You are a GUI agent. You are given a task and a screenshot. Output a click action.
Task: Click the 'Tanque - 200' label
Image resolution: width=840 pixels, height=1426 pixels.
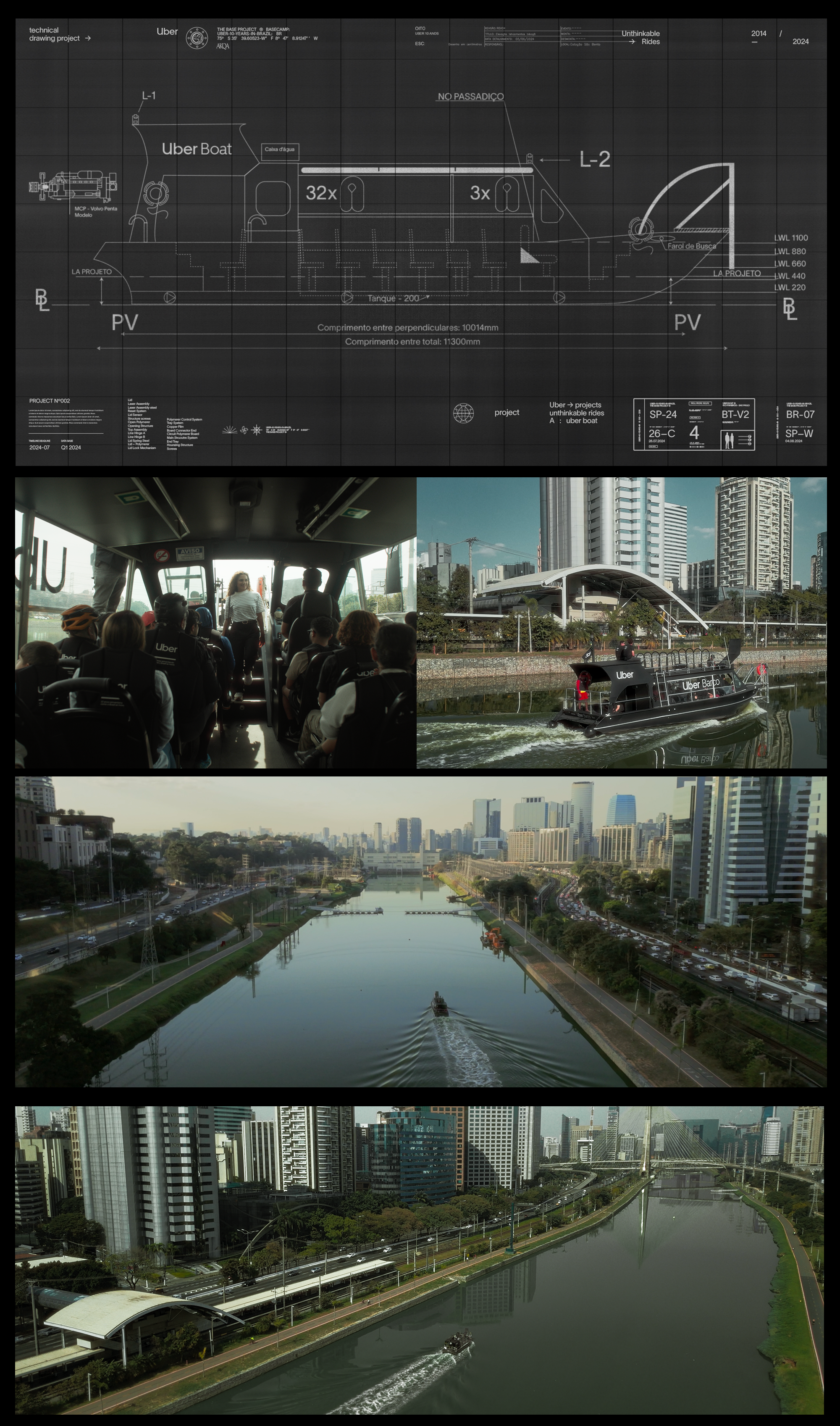click(x=394, y=298)
